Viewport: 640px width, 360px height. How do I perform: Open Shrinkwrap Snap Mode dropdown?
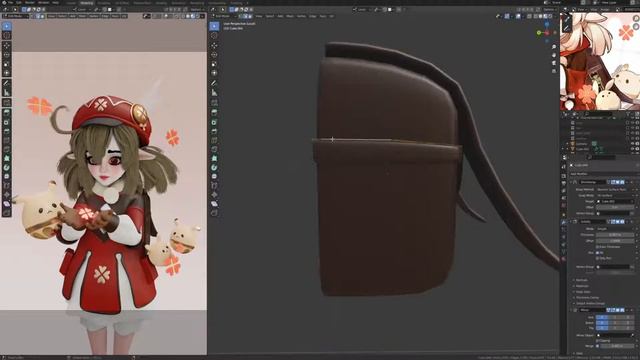tap(615, 196)
